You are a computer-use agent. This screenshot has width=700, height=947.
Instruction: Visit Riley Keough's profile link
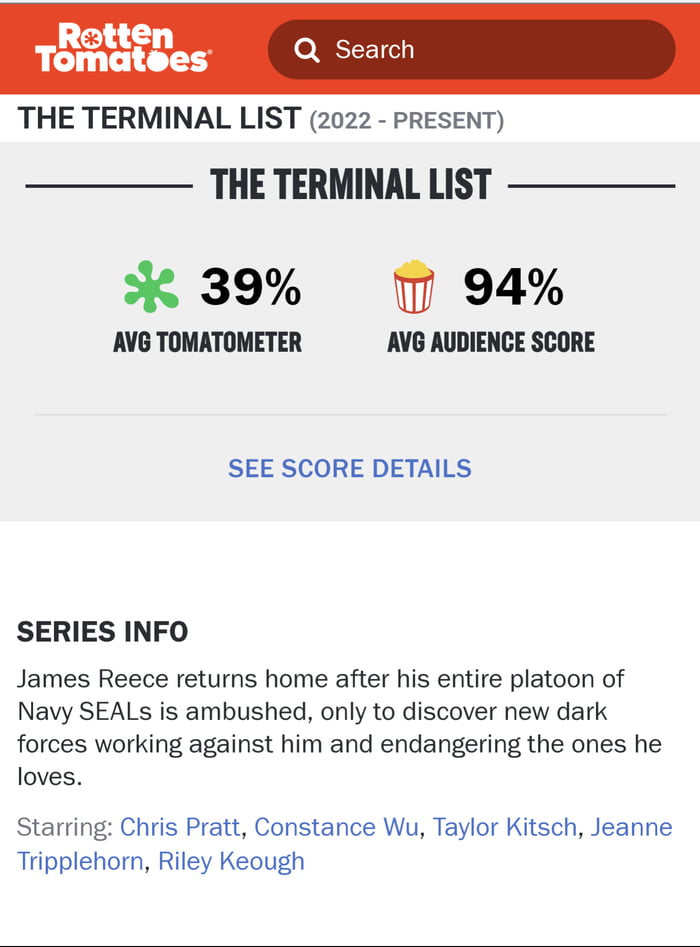[232, 861]
